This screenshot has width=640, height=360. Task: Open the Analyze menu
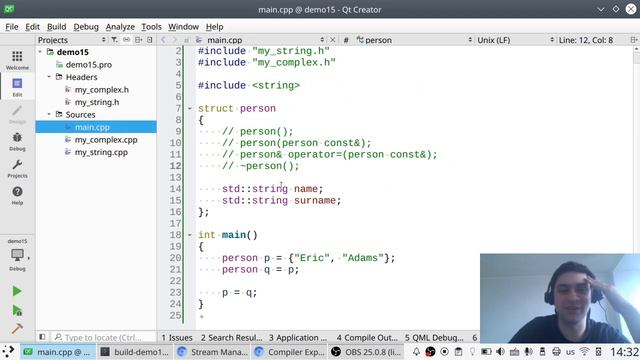pos(120,27)
